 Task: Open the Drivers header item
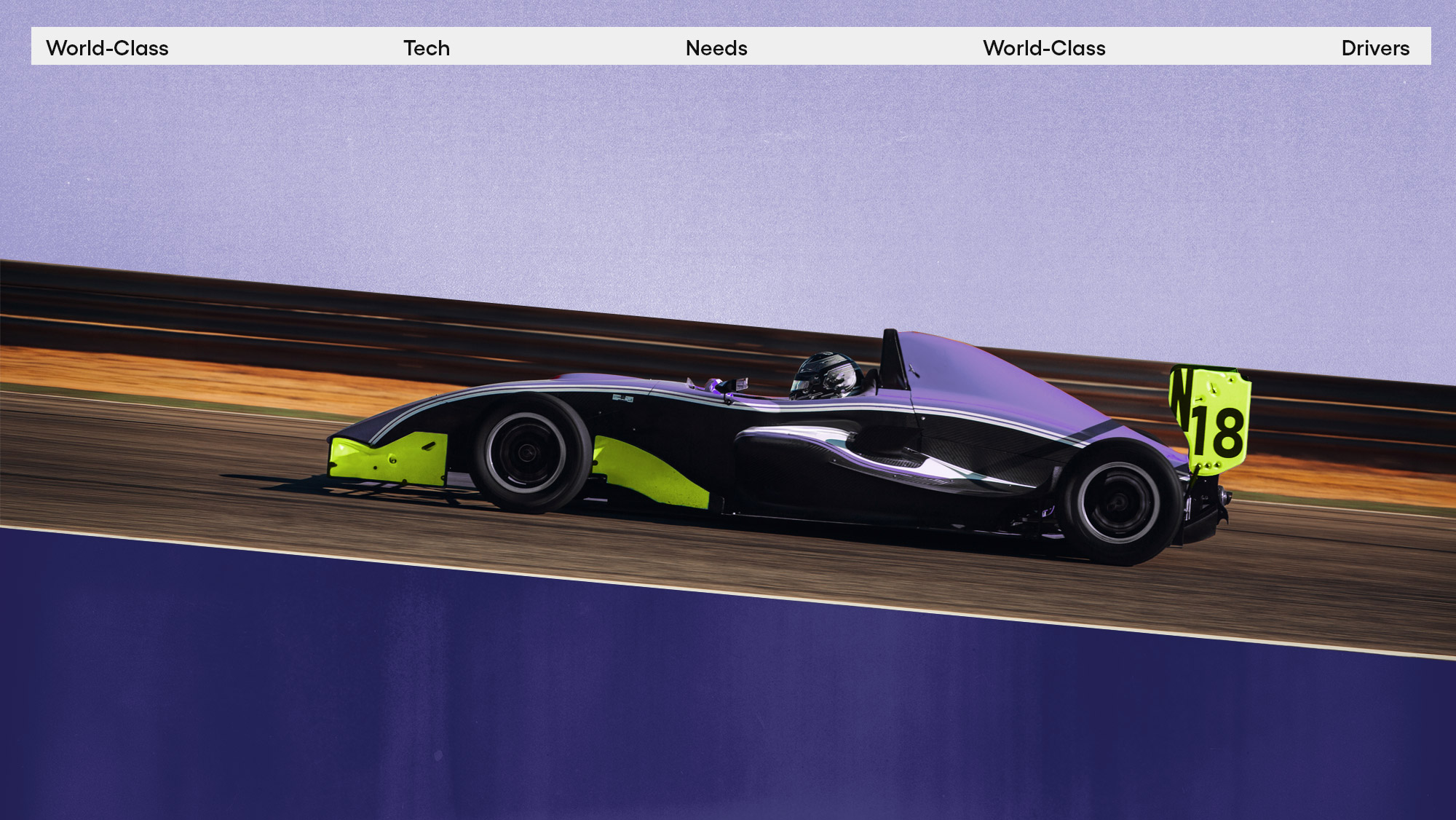[x=1375, y=48]
